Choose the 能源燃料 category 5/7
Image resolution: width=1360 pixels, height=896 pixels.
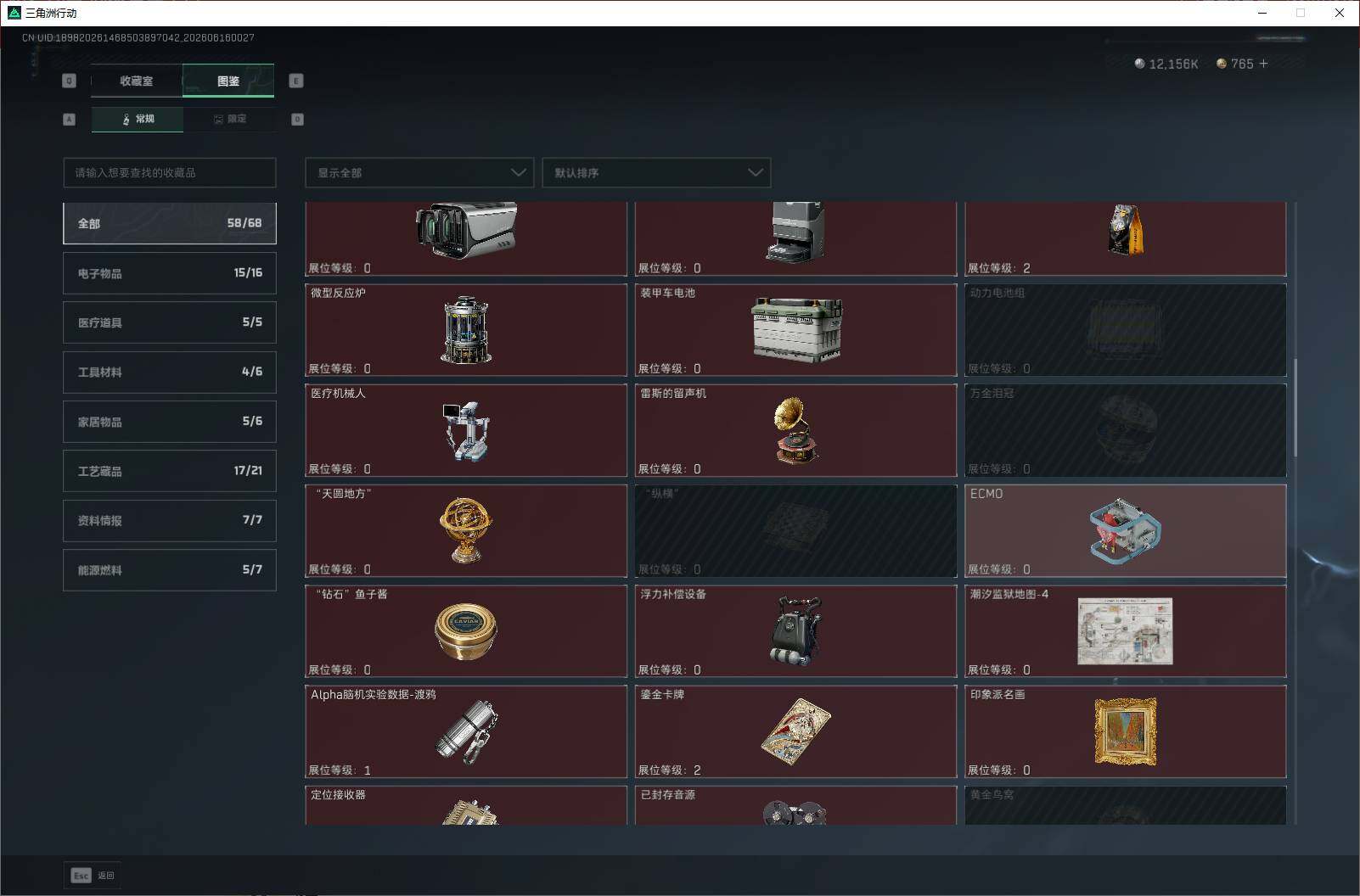coord(170,570)
